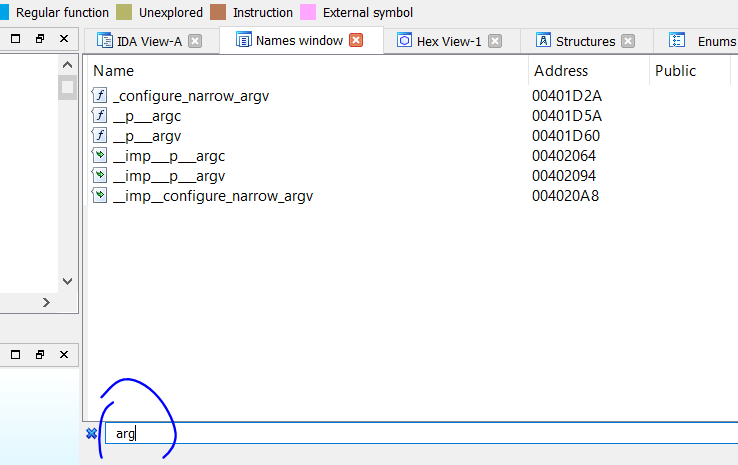
Task: Close the IDA View-A tab
Action: coord(195,41)
